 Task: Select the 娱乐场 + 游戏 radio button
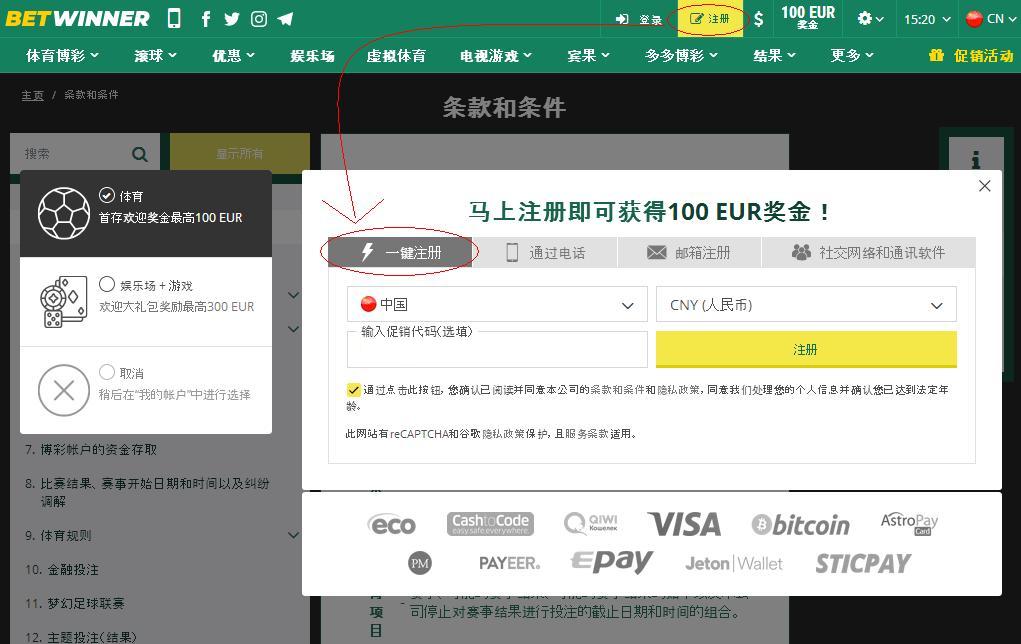107,284
